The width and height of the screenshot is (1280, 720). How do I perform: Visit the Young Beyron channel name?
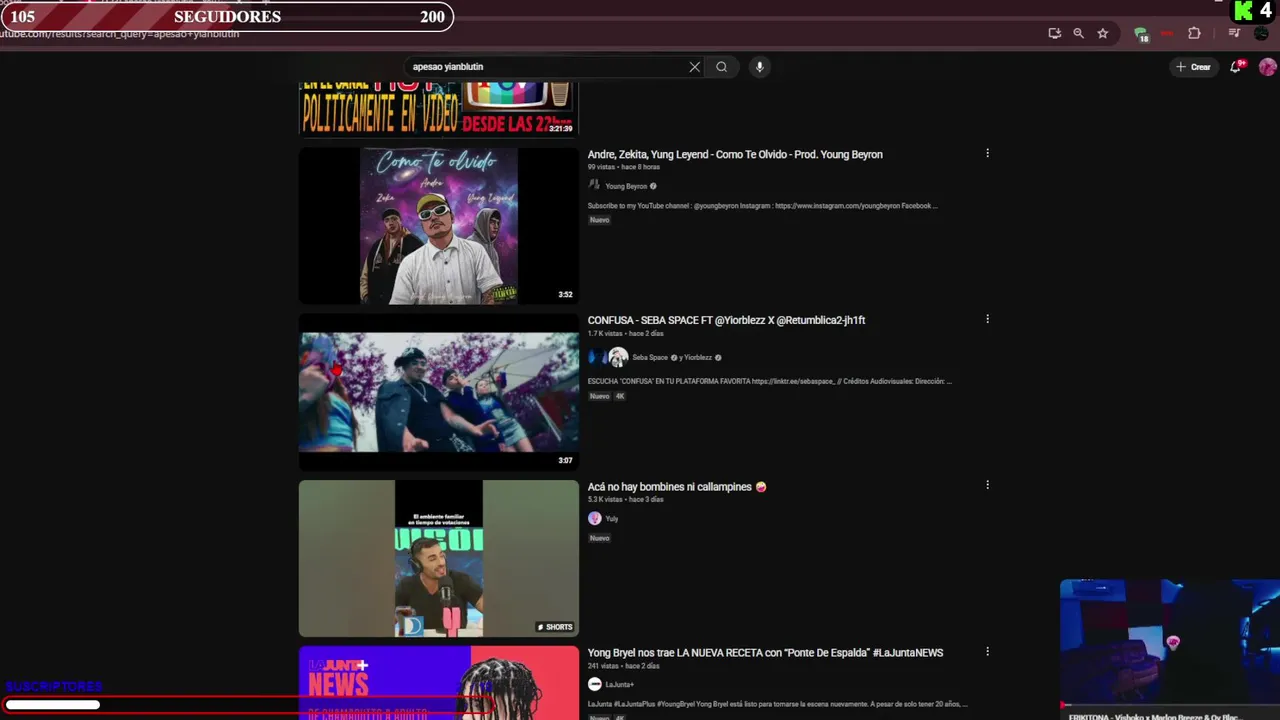coord(626,186)
